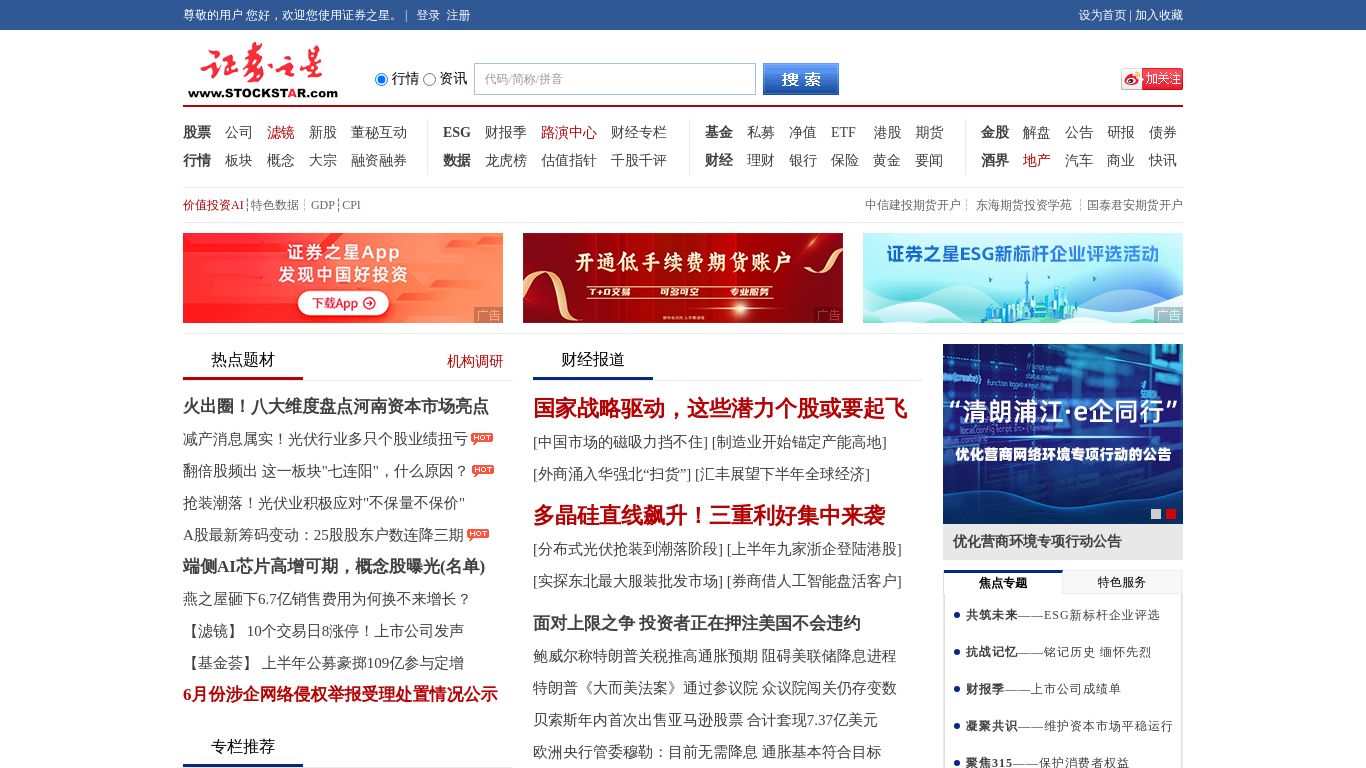Open the 研报 navigation link
This screenshot has height=768, width=1366.
pyautogui.click(x=1121, y=132)
